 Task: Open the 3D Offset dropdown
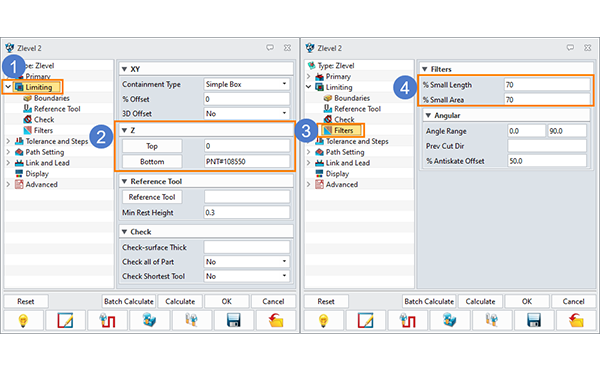coord(247,114)
